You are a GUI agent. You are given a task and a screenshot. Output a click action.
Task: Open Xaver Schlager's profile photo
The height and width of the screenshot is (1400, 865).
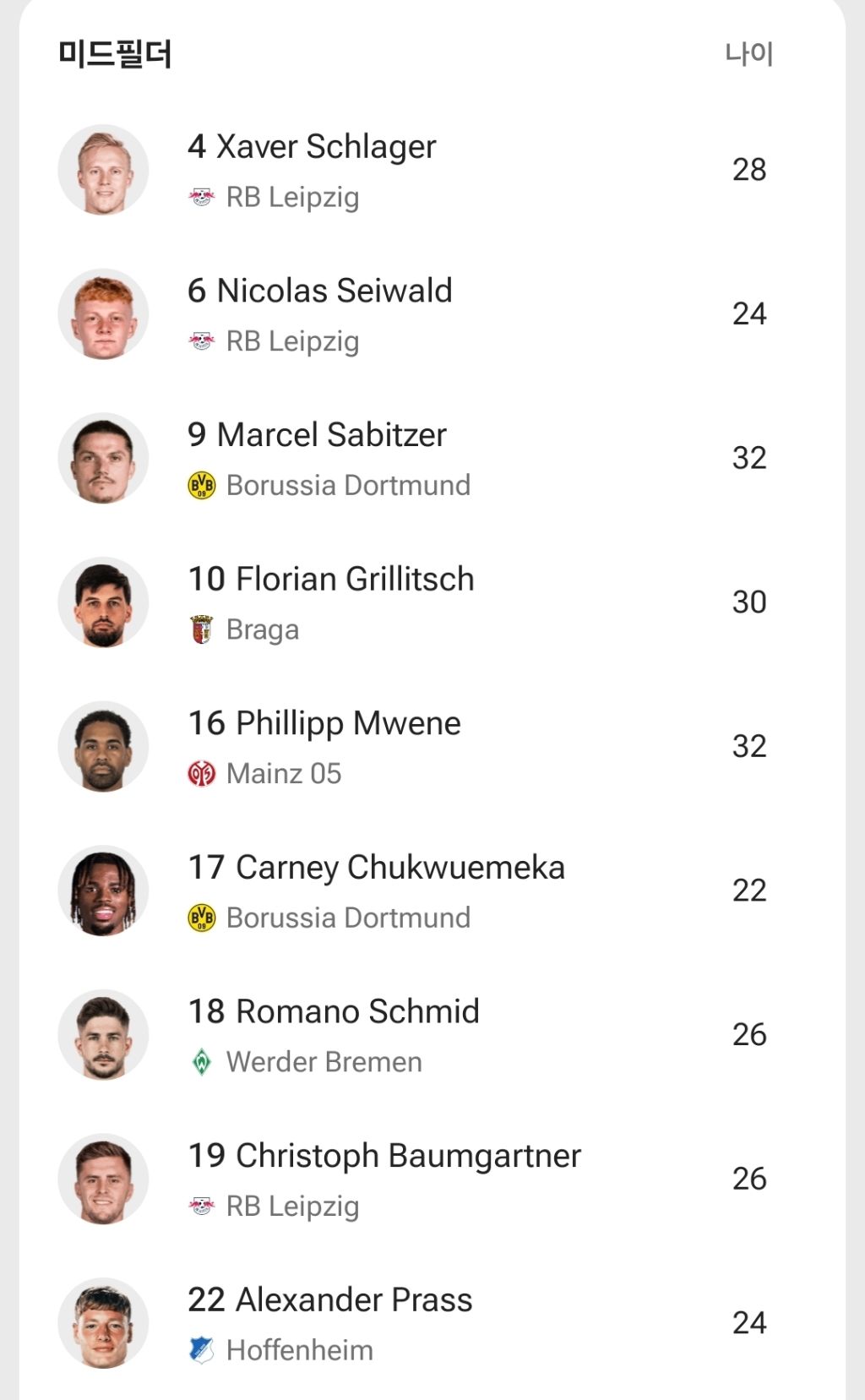point(103,170)
